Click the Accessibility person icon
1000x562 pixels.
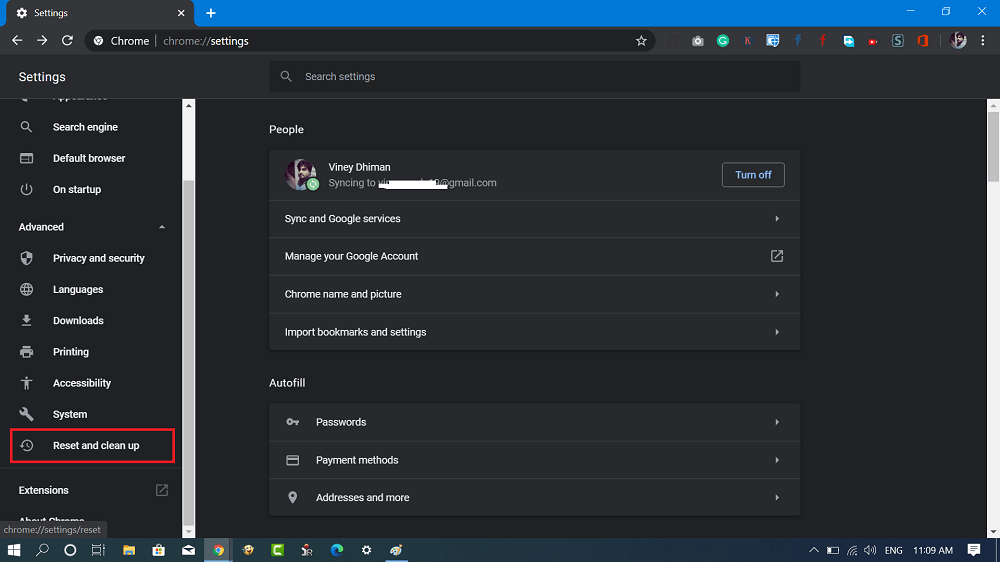[26, 383]
